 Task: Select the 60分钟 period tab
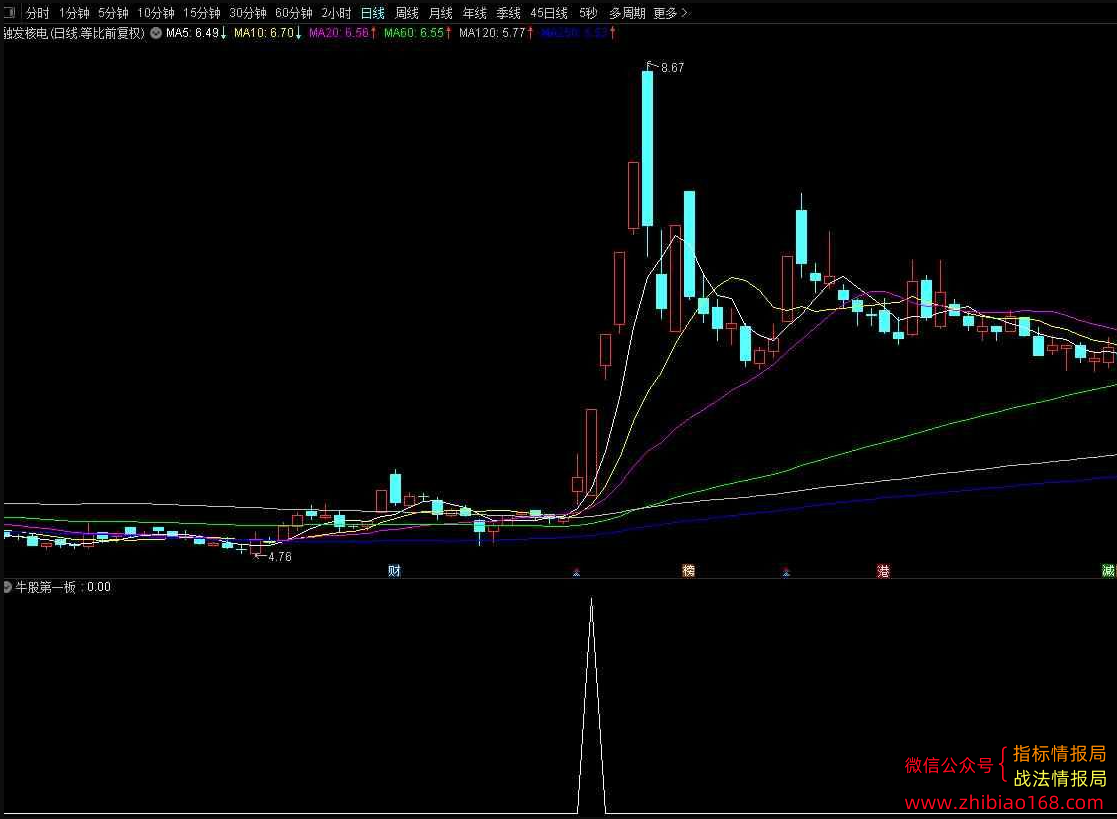tap(293, 13)
